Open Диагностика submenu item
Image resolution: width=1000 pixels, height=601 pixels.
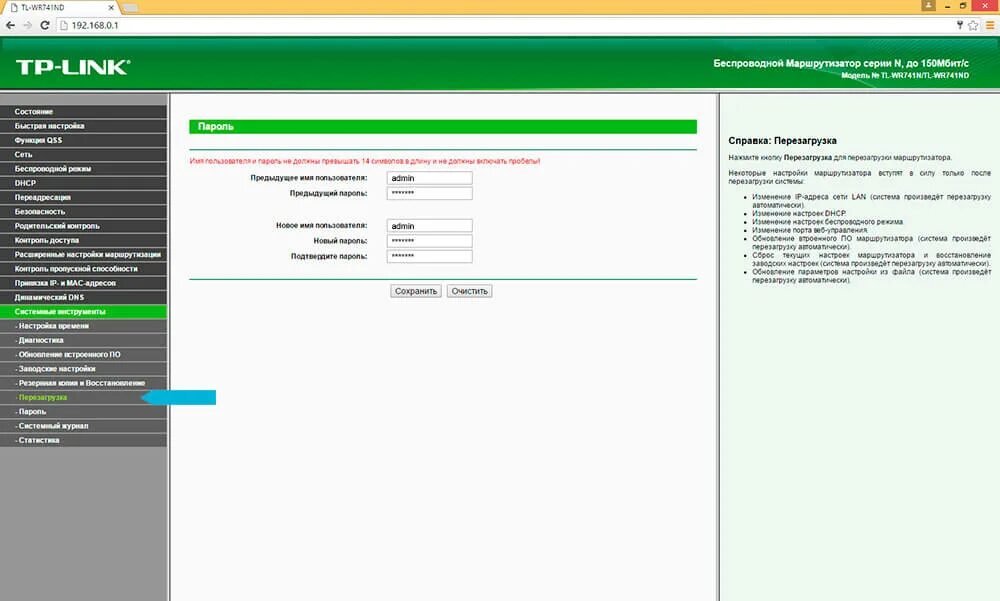click(84, 340)
